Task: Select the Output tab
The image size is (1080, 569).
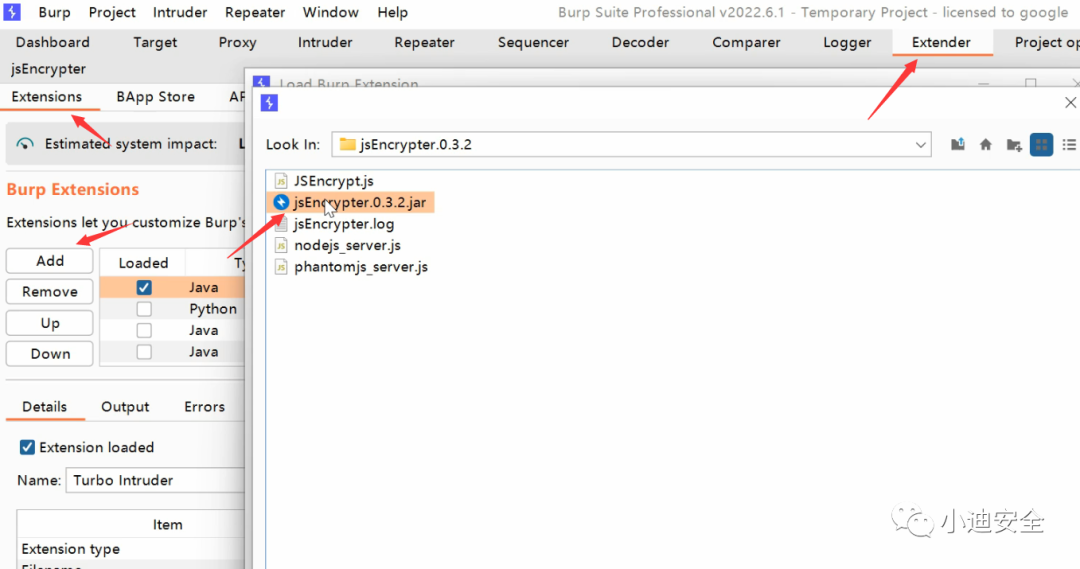Action: tap(125, 406)
